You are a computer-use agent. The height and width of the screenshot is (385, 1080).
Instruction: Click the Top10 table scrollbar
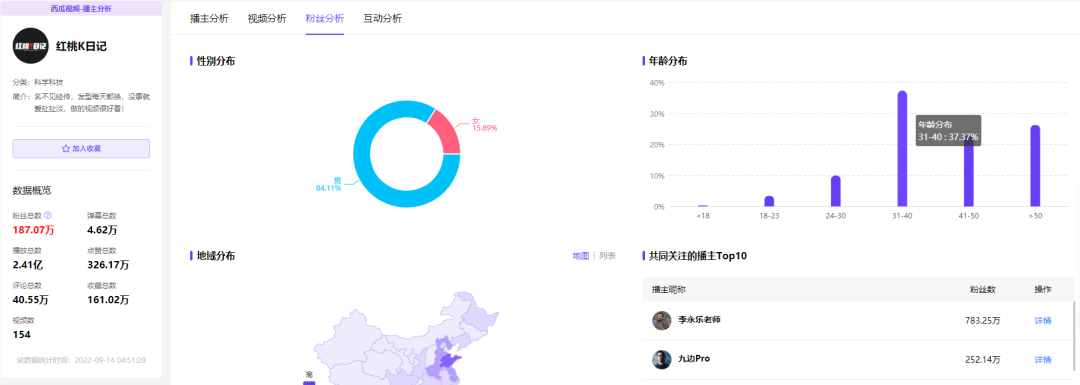point(1073,337)
